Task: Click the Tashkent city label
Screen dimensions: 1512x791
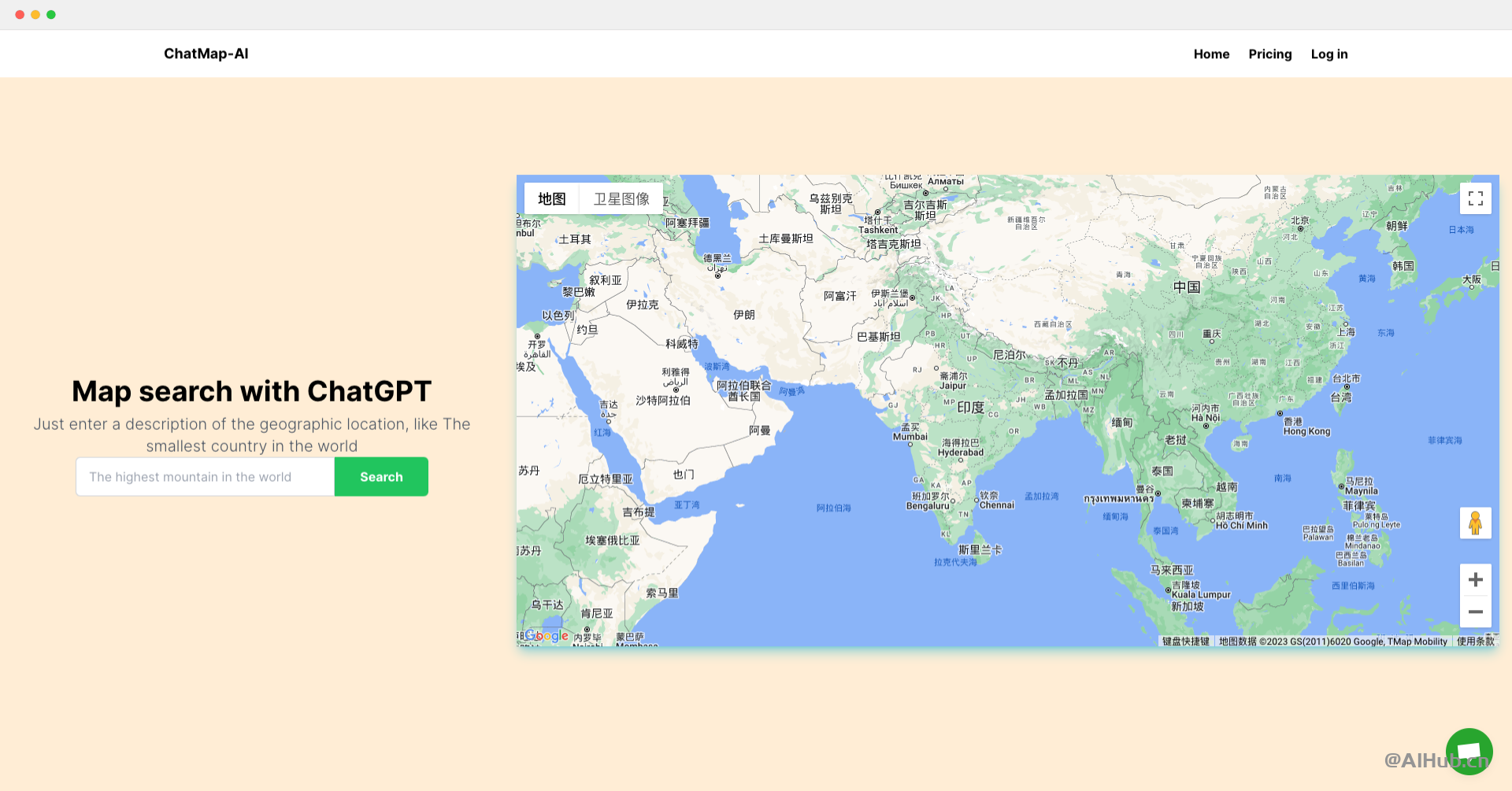Action: (x=878, y=231)
